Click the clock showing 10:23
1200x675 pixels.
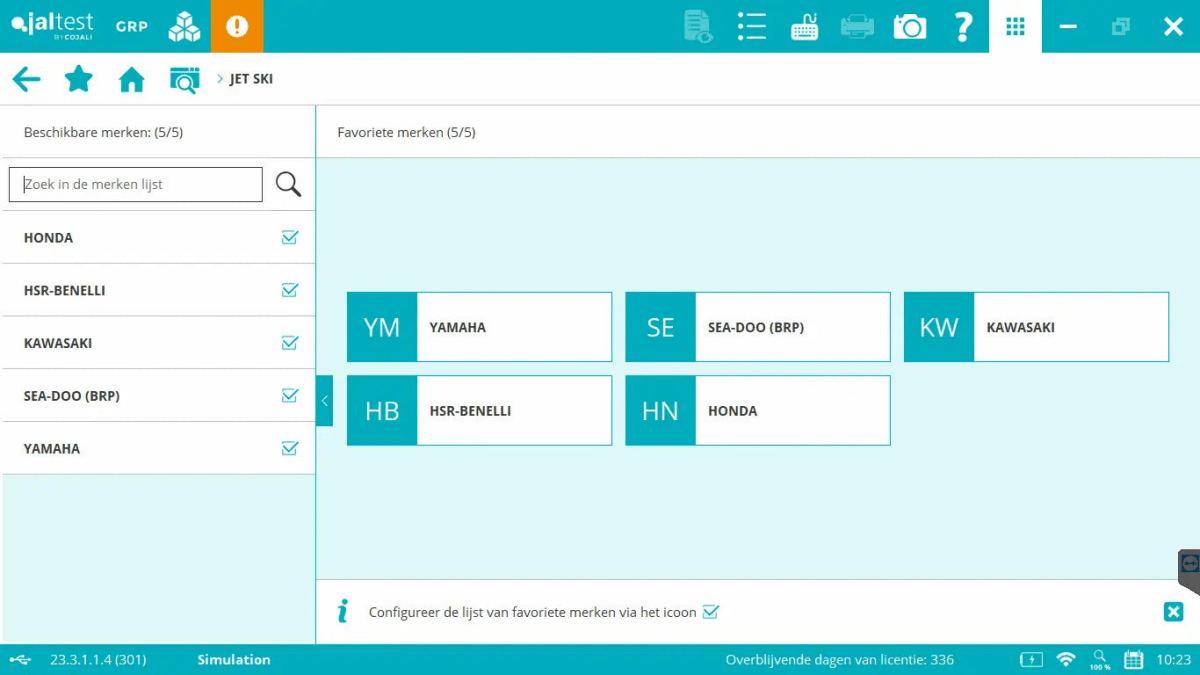coord(1174,660)
